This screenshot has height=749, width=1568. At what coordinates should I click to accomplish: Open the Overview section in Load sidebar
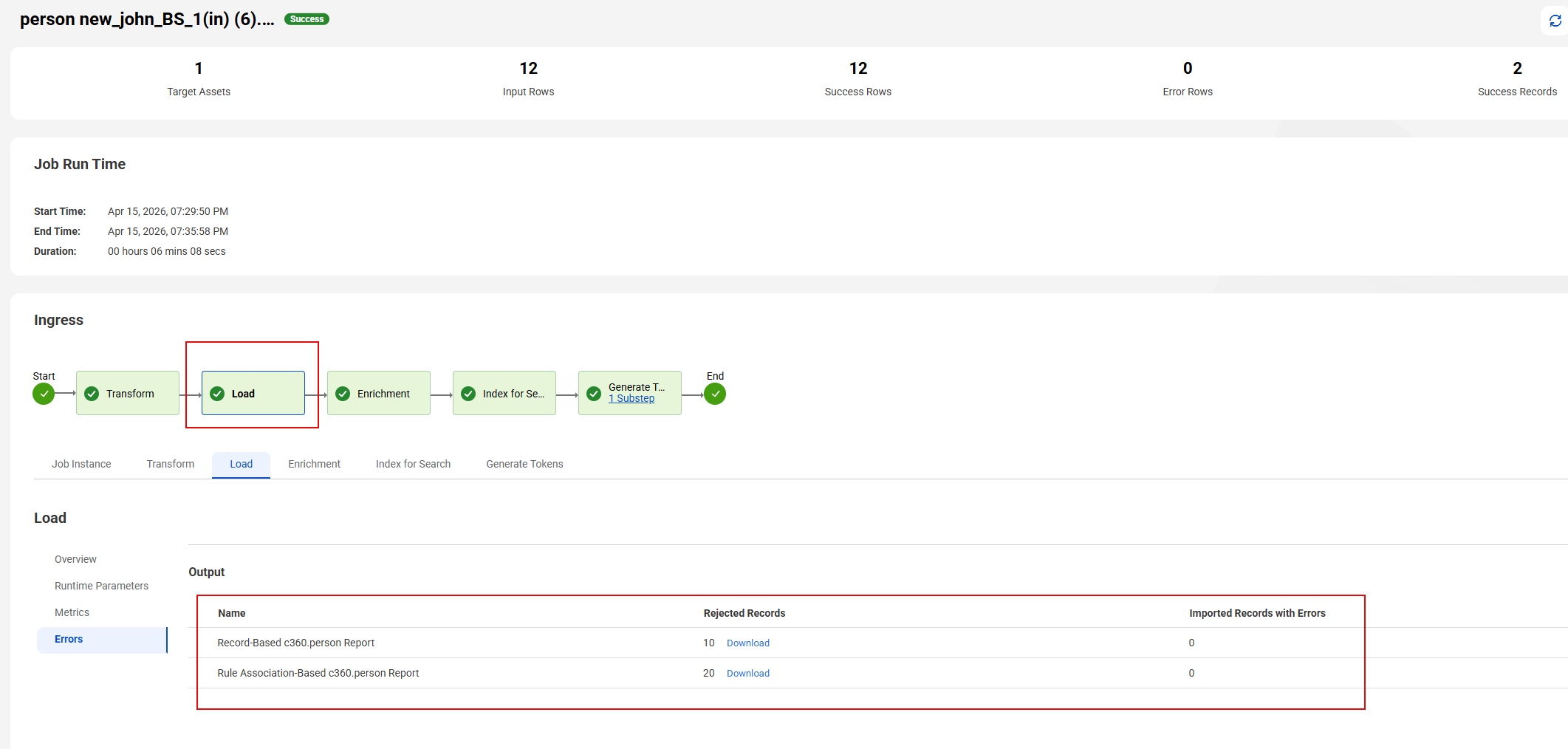point(75,559)
